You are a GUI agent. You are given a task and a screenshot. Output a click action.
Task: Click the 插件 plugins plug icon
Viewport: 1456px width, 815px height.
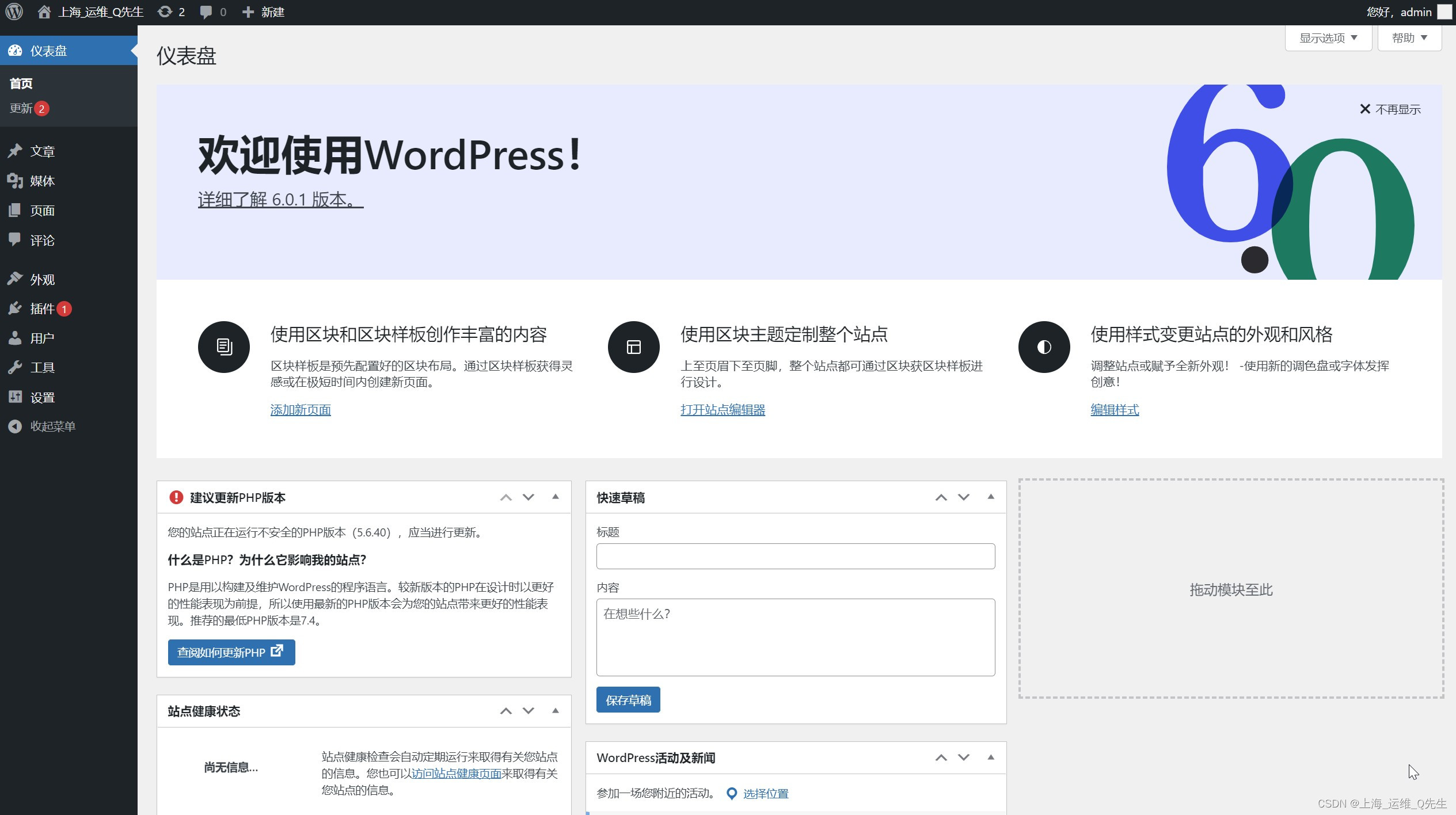[14, 309]
